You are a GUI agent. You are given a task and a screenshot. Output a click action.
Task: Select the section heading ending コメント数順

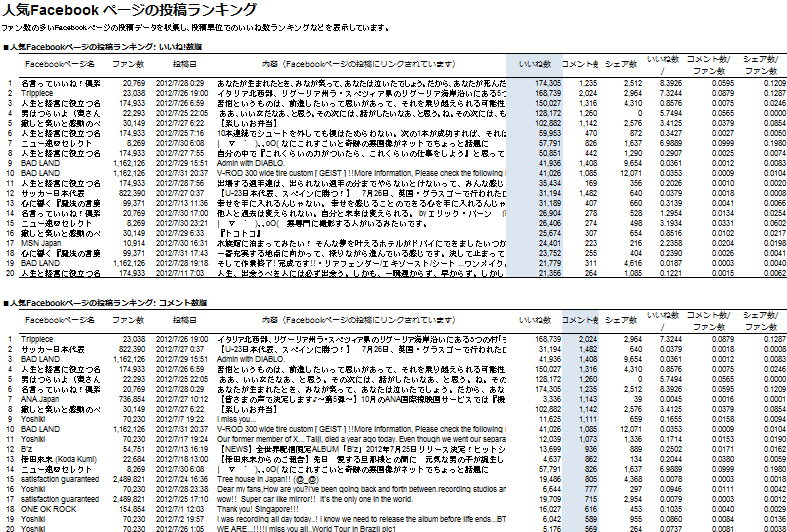click(104, 303)
